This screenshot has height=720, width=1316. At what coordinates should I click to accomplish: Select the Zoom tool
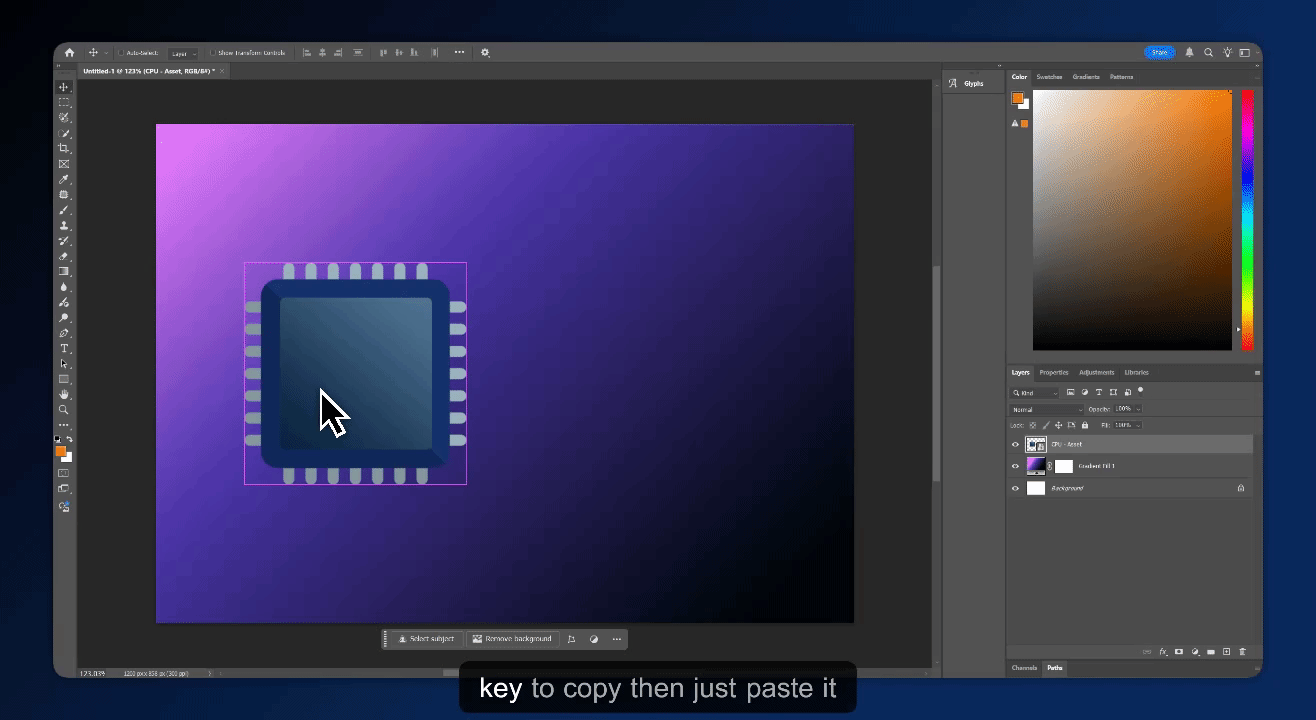coord(64,409)
